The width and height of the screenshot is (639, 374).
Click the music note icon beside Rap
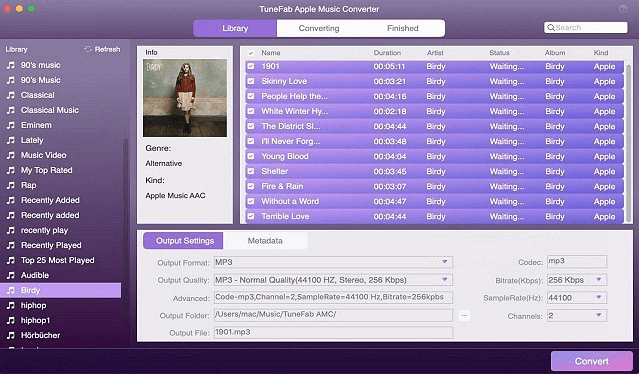click(11, 185)
